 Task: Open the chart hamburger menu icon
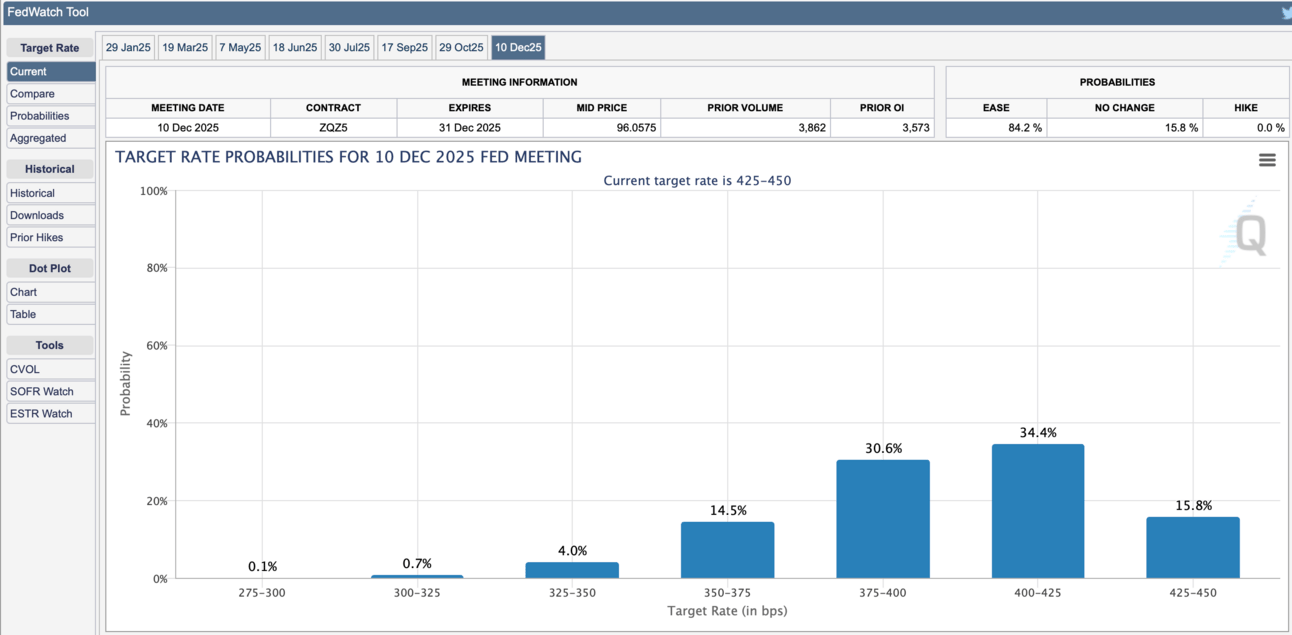pyautogui.click(x=1266, y=160)
